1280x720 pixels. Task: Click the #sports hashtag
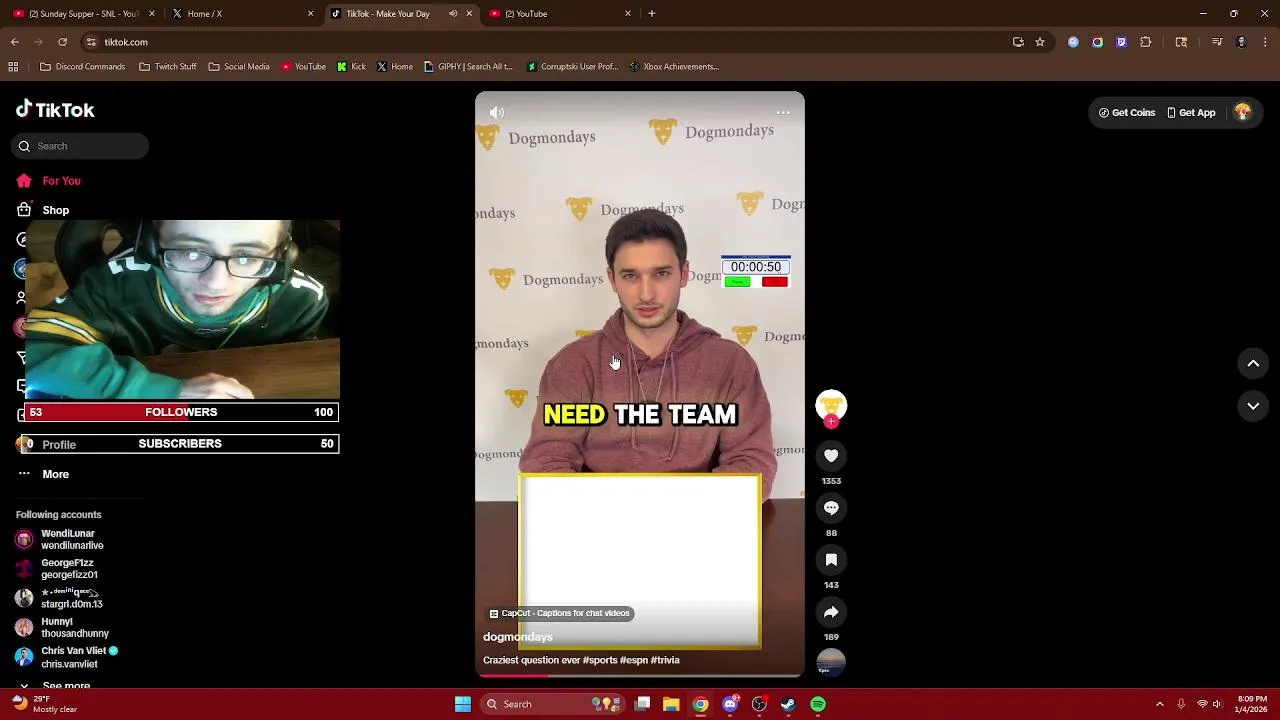(x=603, y=660)
